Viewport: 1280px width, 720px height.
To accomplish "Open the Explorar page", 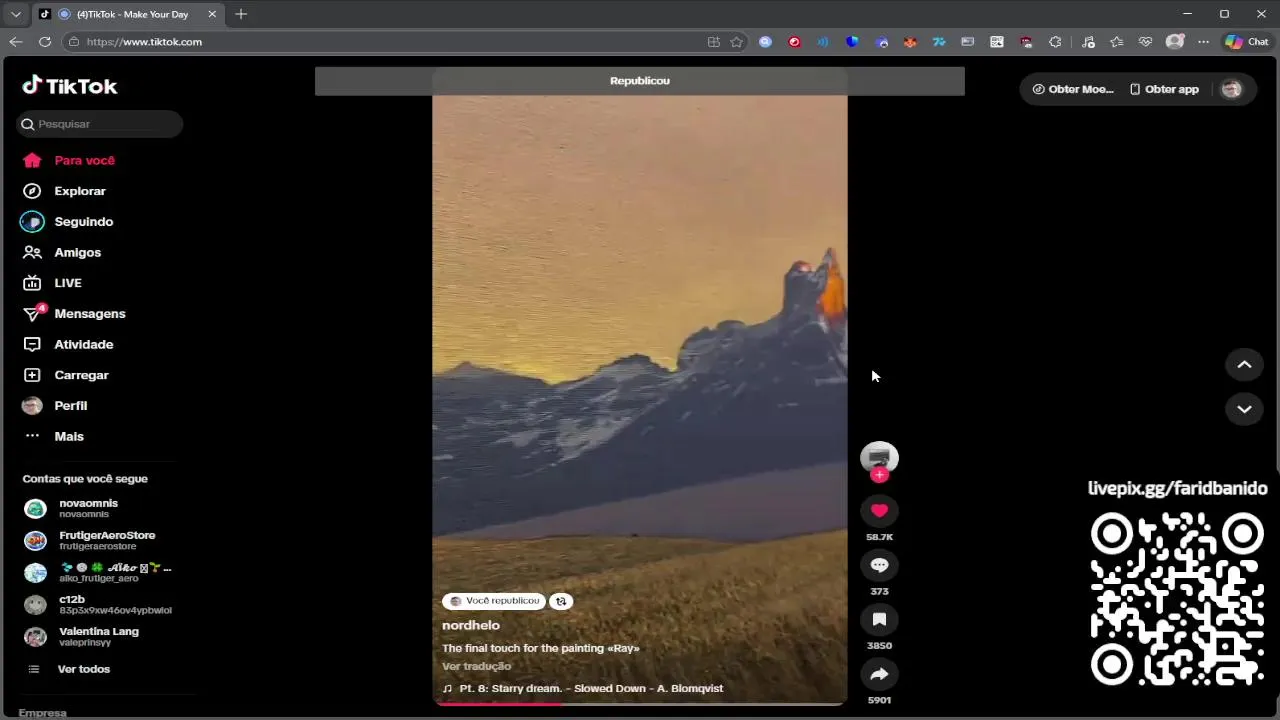I will point(65,191).
